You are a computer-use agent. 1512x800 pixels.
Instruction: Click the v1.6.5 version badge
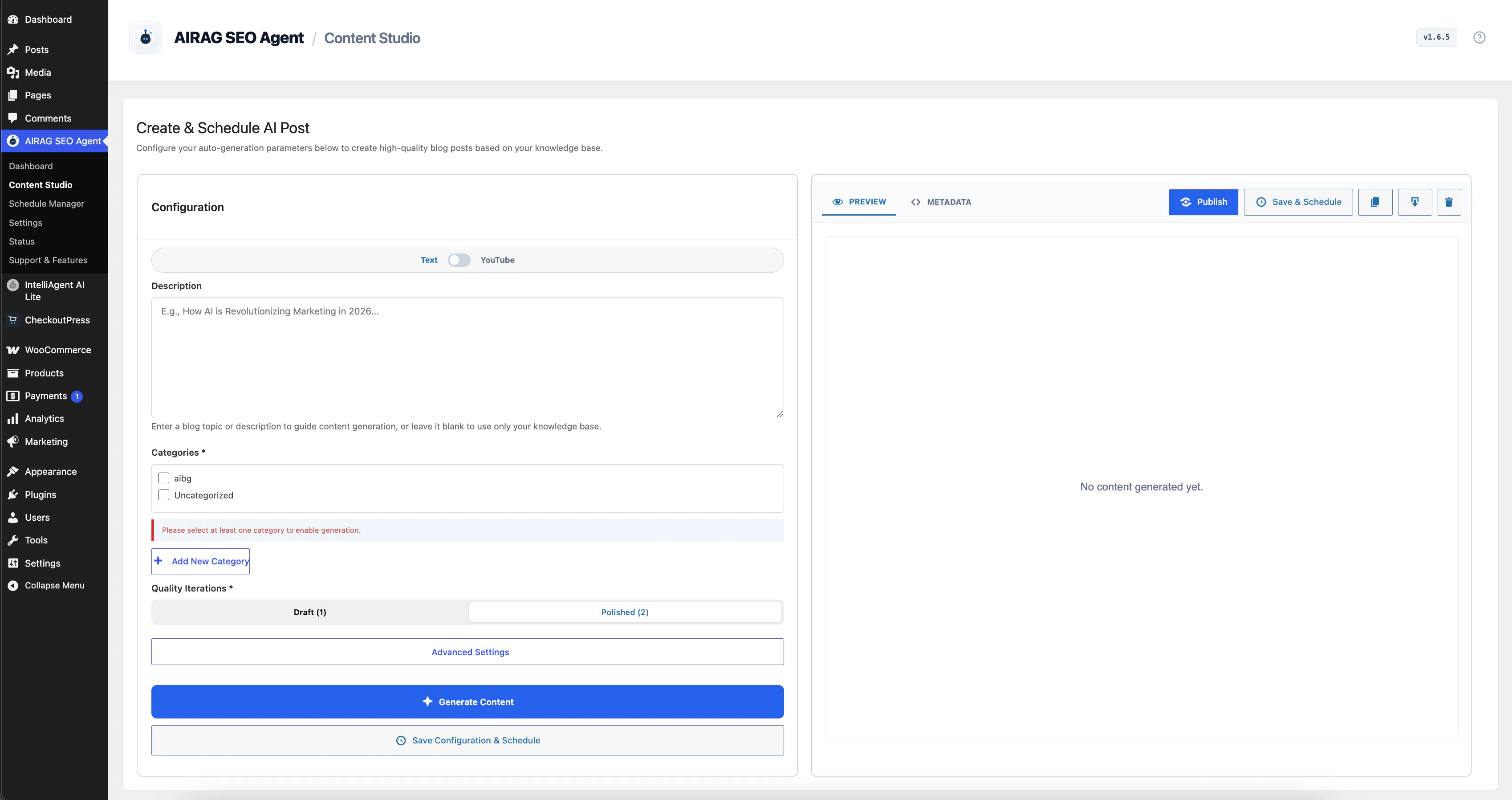click(1436, 37)
